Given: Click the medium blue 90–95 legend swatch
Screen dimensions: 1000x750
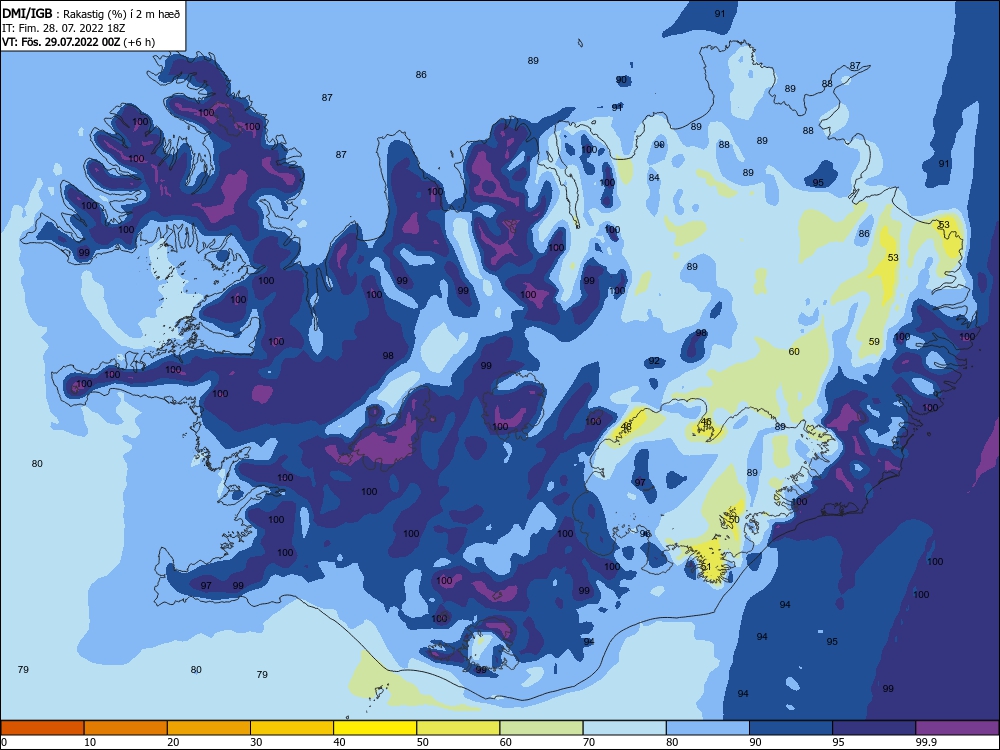Looking at the screenshot, I should [x=791, y=728].
